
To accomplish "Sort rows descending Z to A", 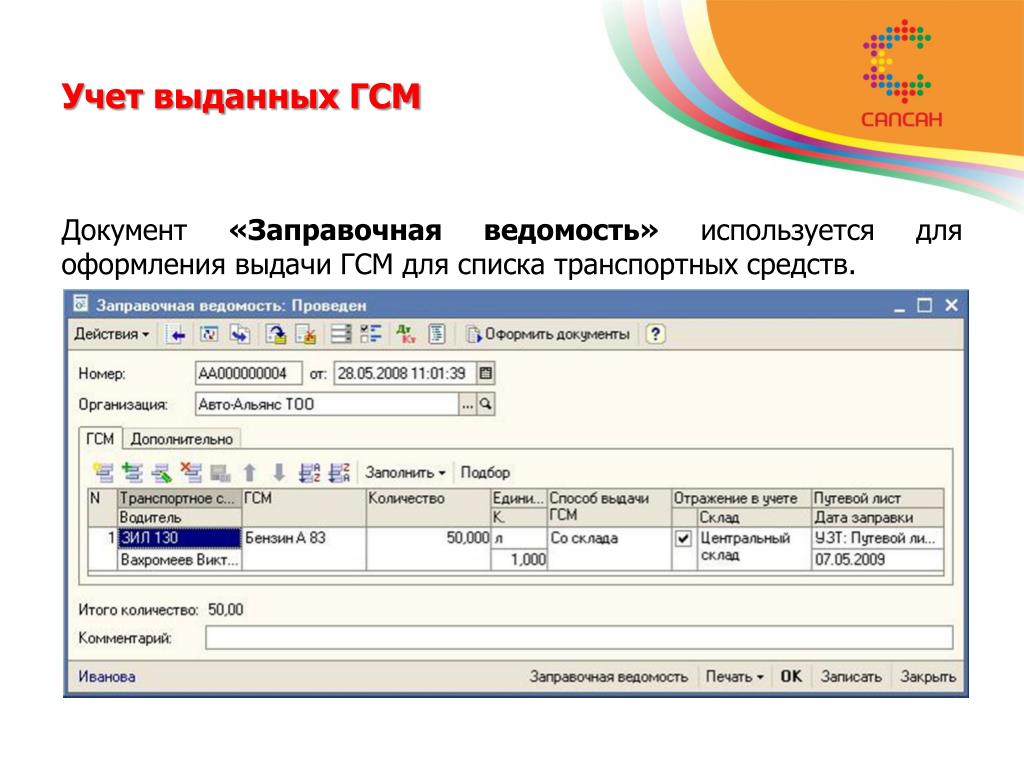I will pyautogui.click(x=340, y=472).
